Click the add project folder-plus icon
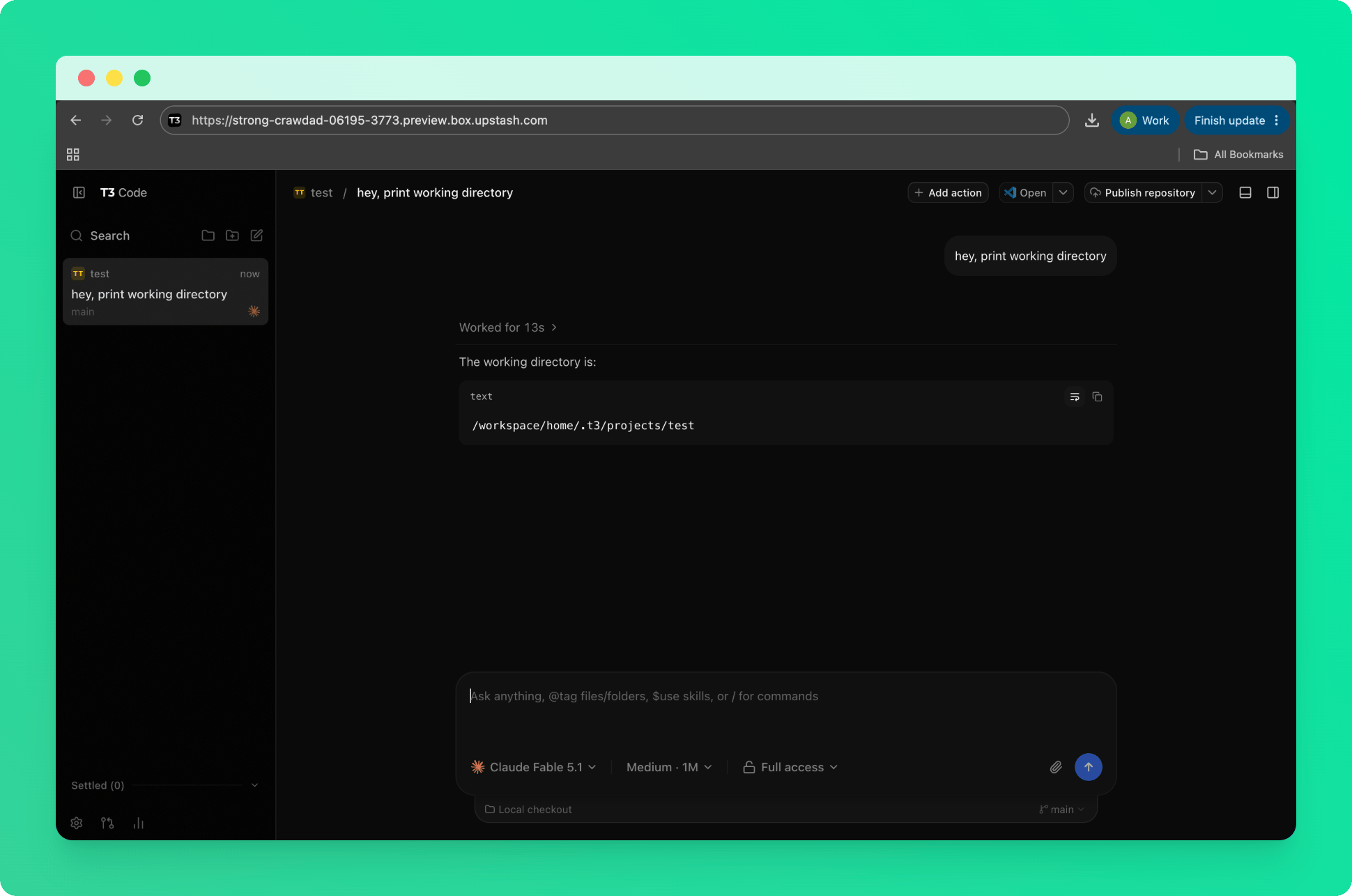 pyautogui.click(x=232, y=235)
